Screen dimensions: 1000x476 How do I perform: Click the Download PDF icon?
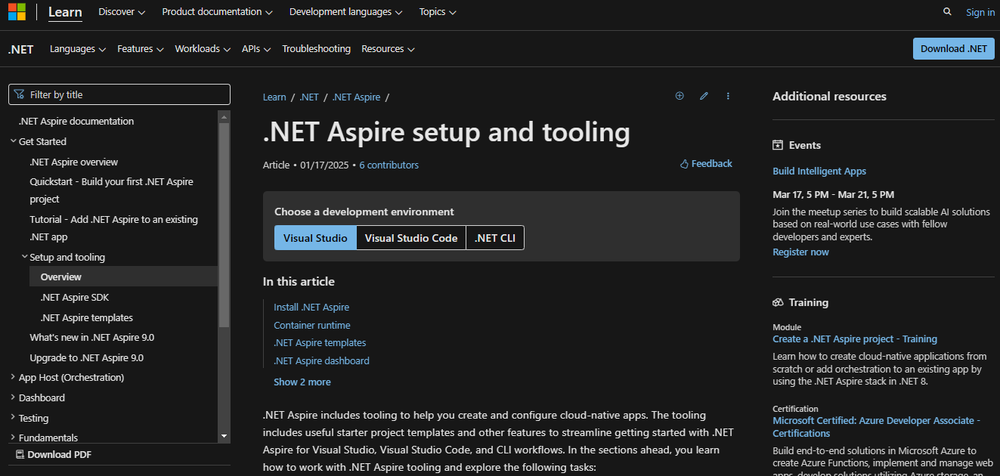(20, 455)
